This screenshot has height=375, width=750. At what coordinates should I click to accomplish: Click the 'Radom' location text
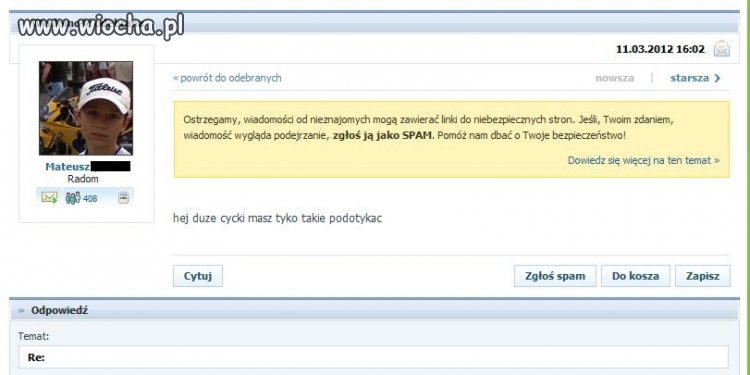83,179
